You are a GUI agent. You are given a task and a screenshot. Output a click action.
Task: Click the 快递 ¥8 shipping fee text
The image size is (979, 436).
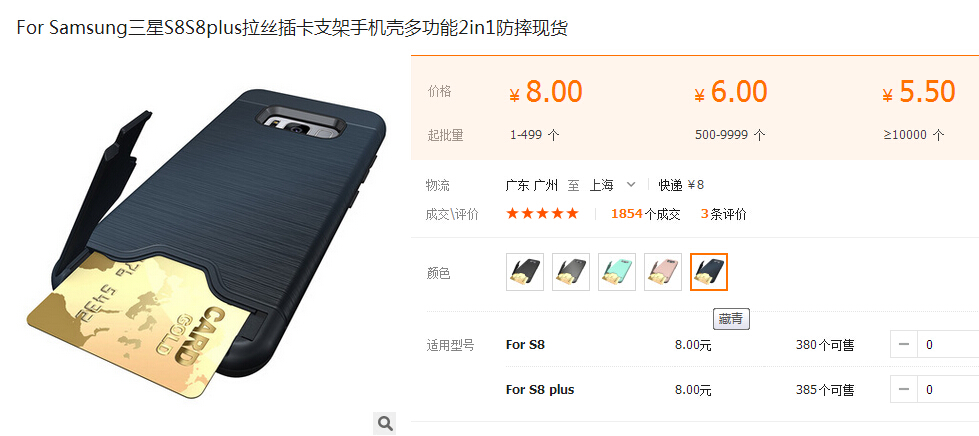pos(681,185)
